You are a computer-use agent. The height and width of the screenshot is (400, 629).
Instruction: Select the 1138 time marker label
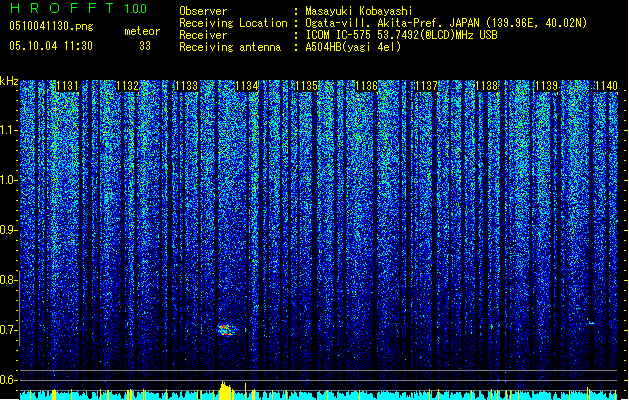(486, 86)
